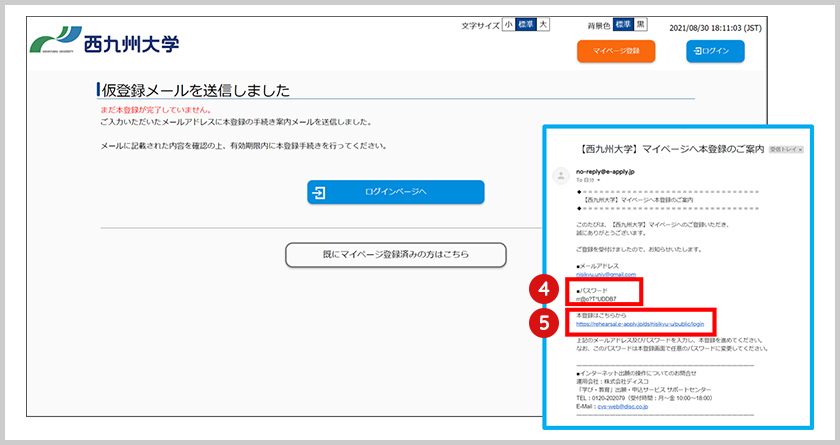Viewport: 840px width, 445px height.
Task: Click the cvs-web@disc.co.jp email link
Action: [x=622, y=407]
